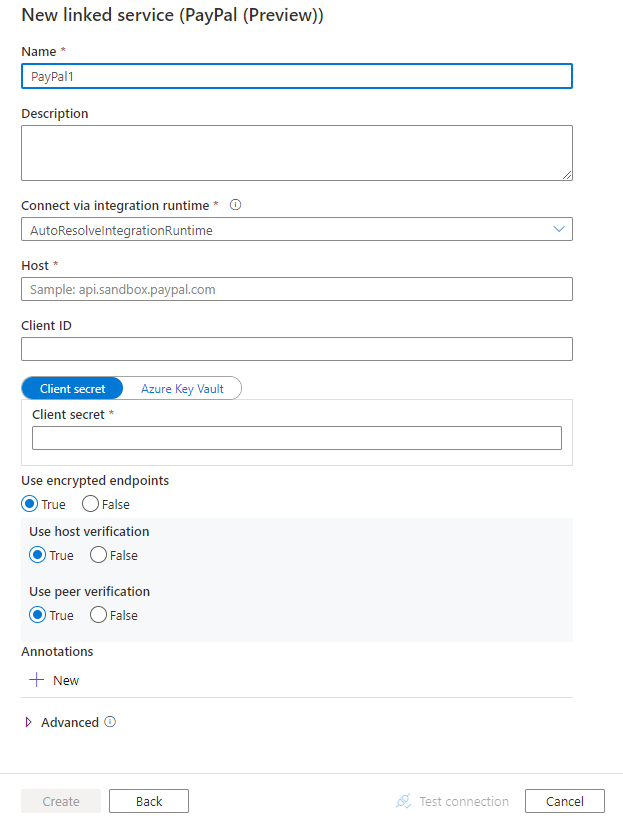Viewport: 623px width, 824px height.
Task: Cancel the linked service creation
Action: point(564,801)
